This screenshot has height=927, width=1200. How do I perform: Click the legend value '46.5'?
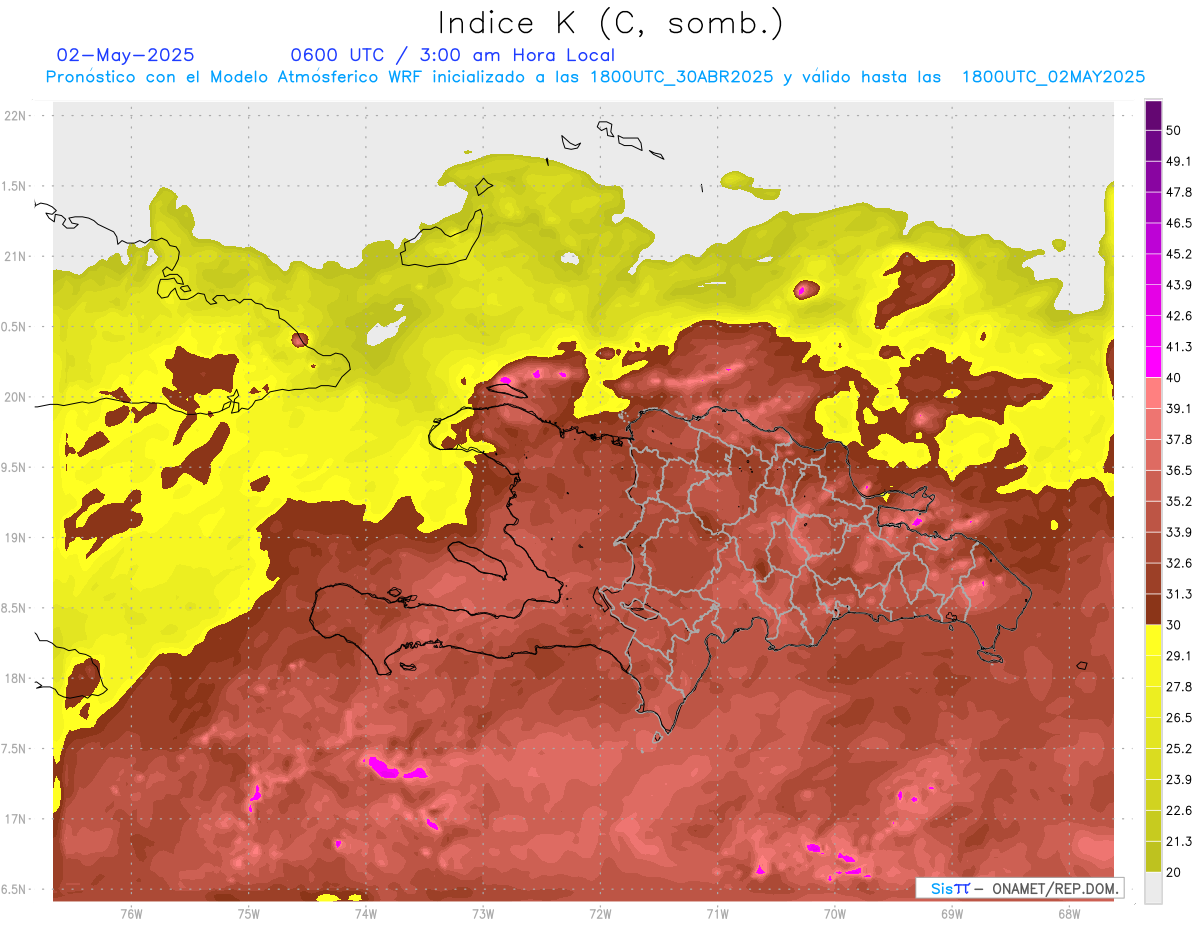click(x=1179, y=223)
